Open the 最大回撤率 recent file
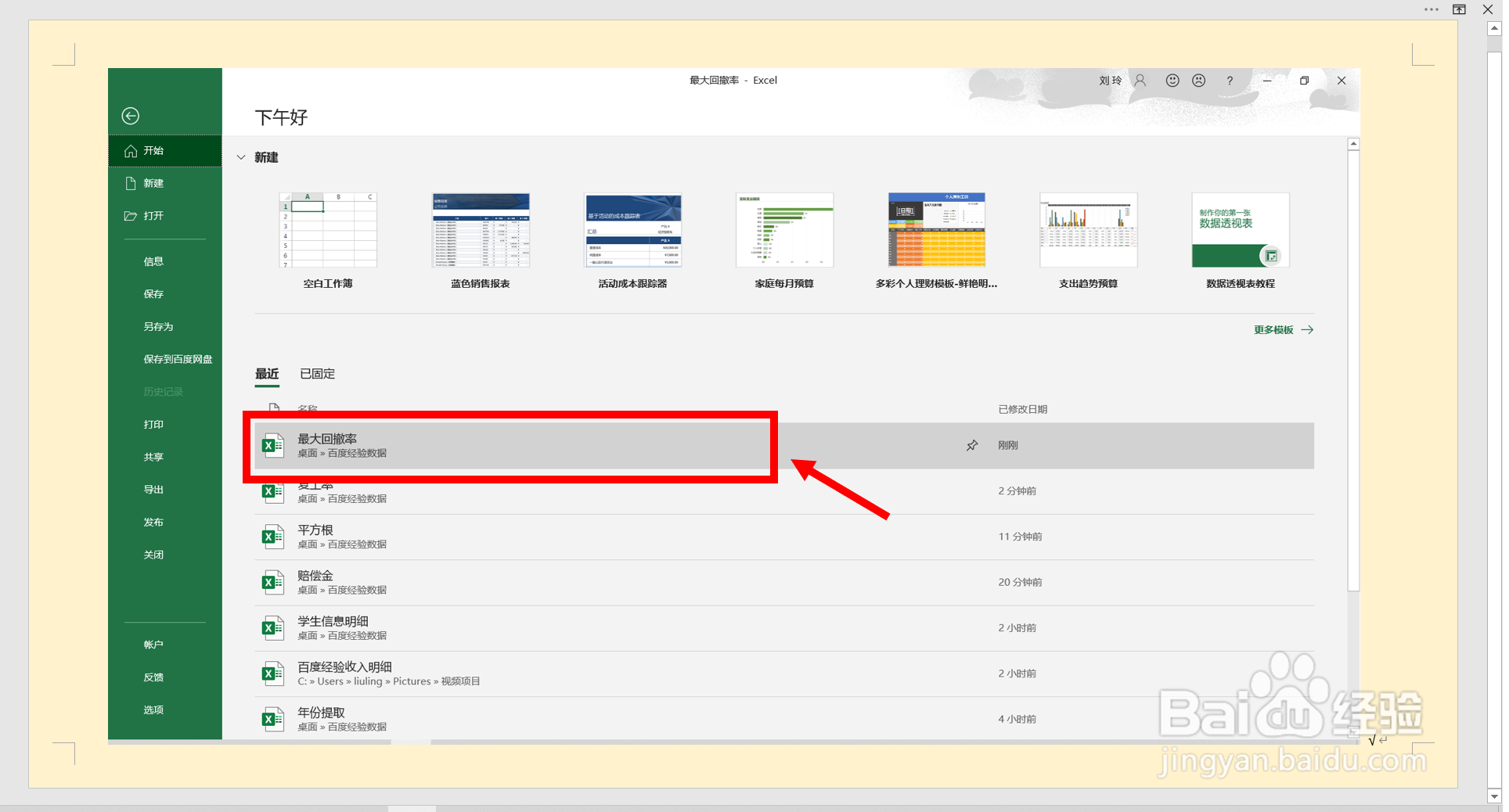The height and width of the screenshot is (812, 1509). coord(784,446)
